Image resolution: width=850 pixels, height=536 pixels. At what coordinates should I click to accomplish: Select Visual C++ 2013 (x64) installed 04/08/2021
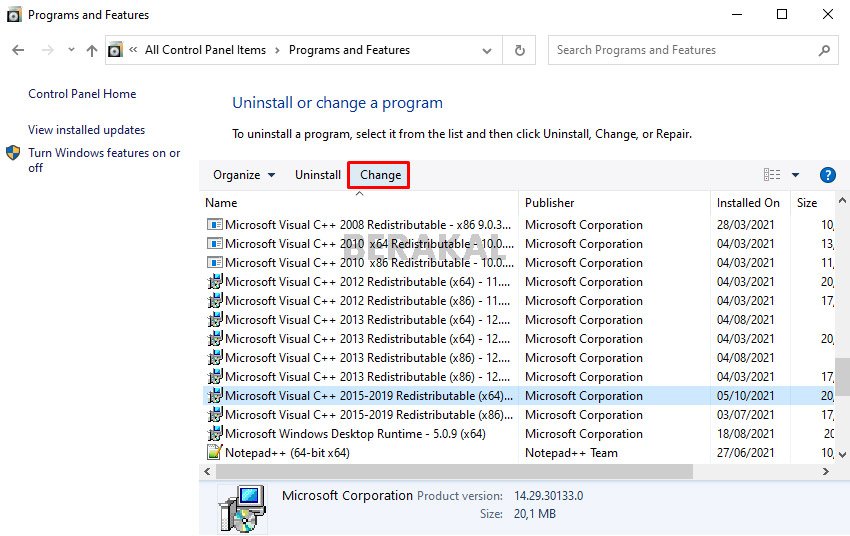pyautogui.click(x=519, y=319)
